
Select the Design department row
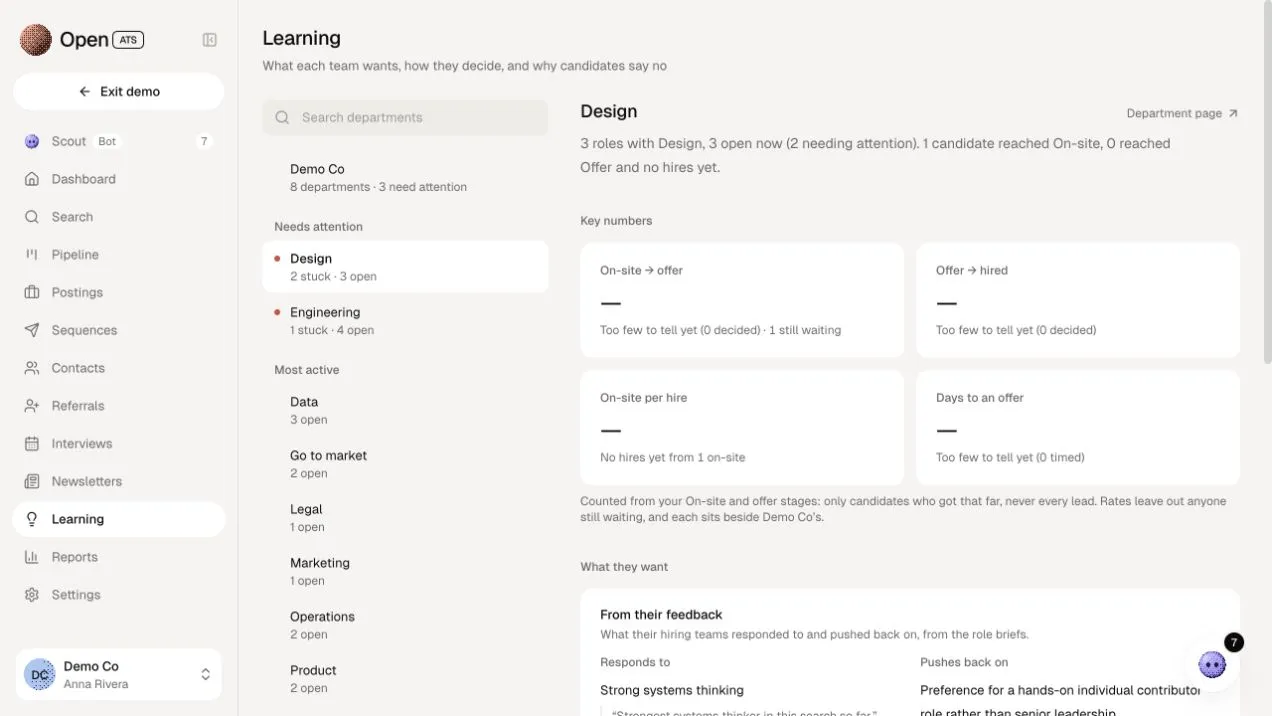tap(405, 267)
